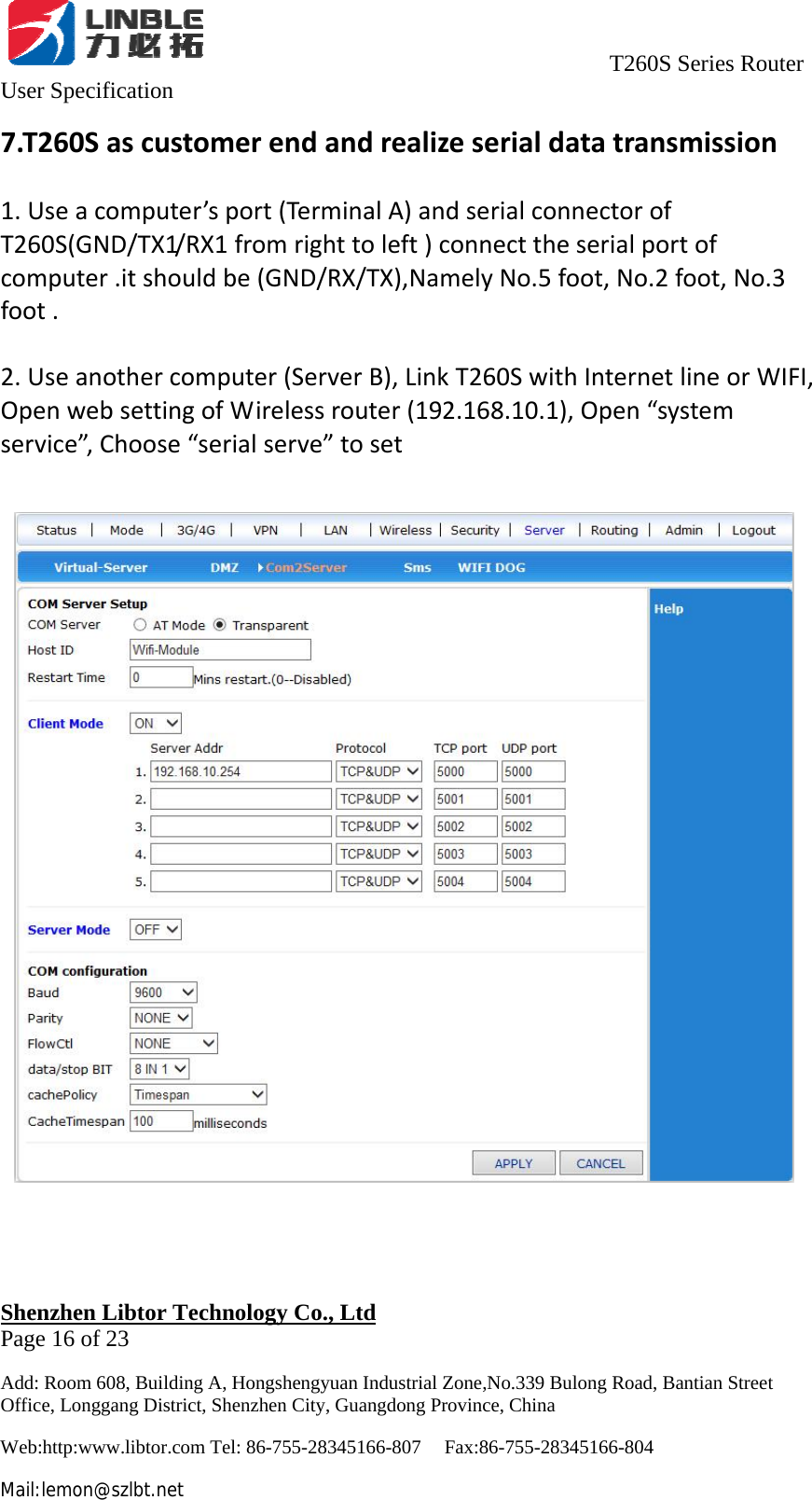
Task: Open the LAN menu tab
Action: click(336, 530)
